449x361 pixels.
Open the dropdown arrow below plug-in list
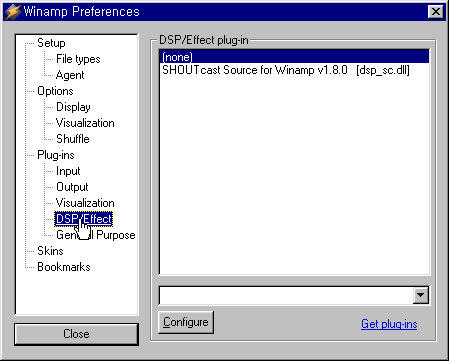[x=421, y=295]
